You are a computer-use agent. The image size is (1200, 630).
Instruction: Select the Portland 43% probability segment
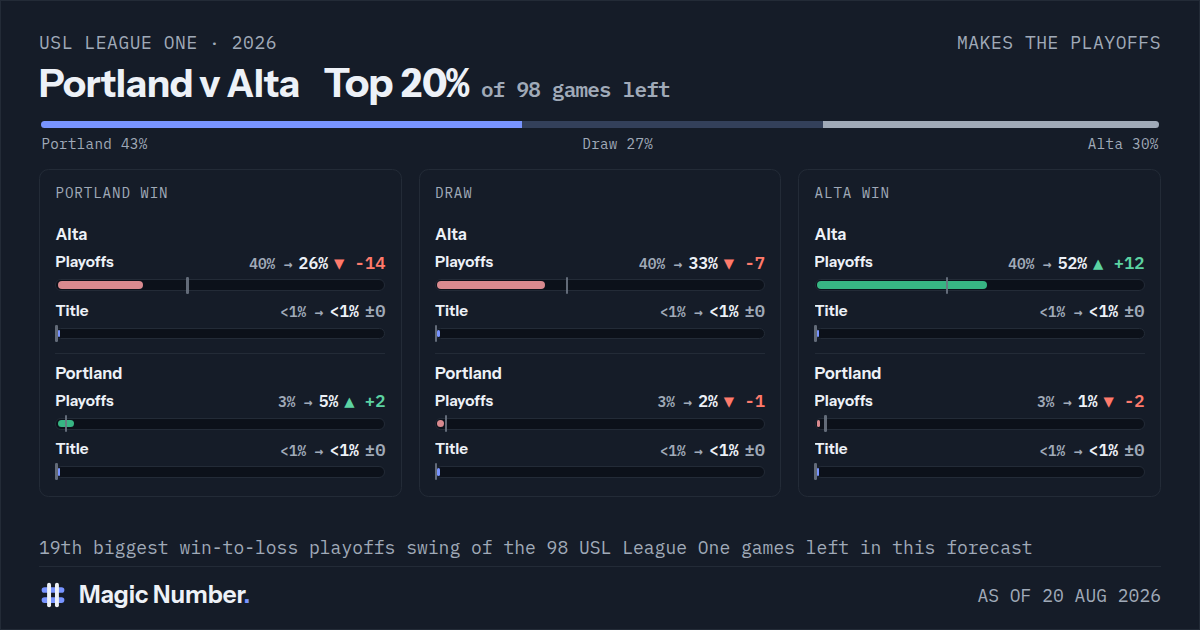[281, 125]
